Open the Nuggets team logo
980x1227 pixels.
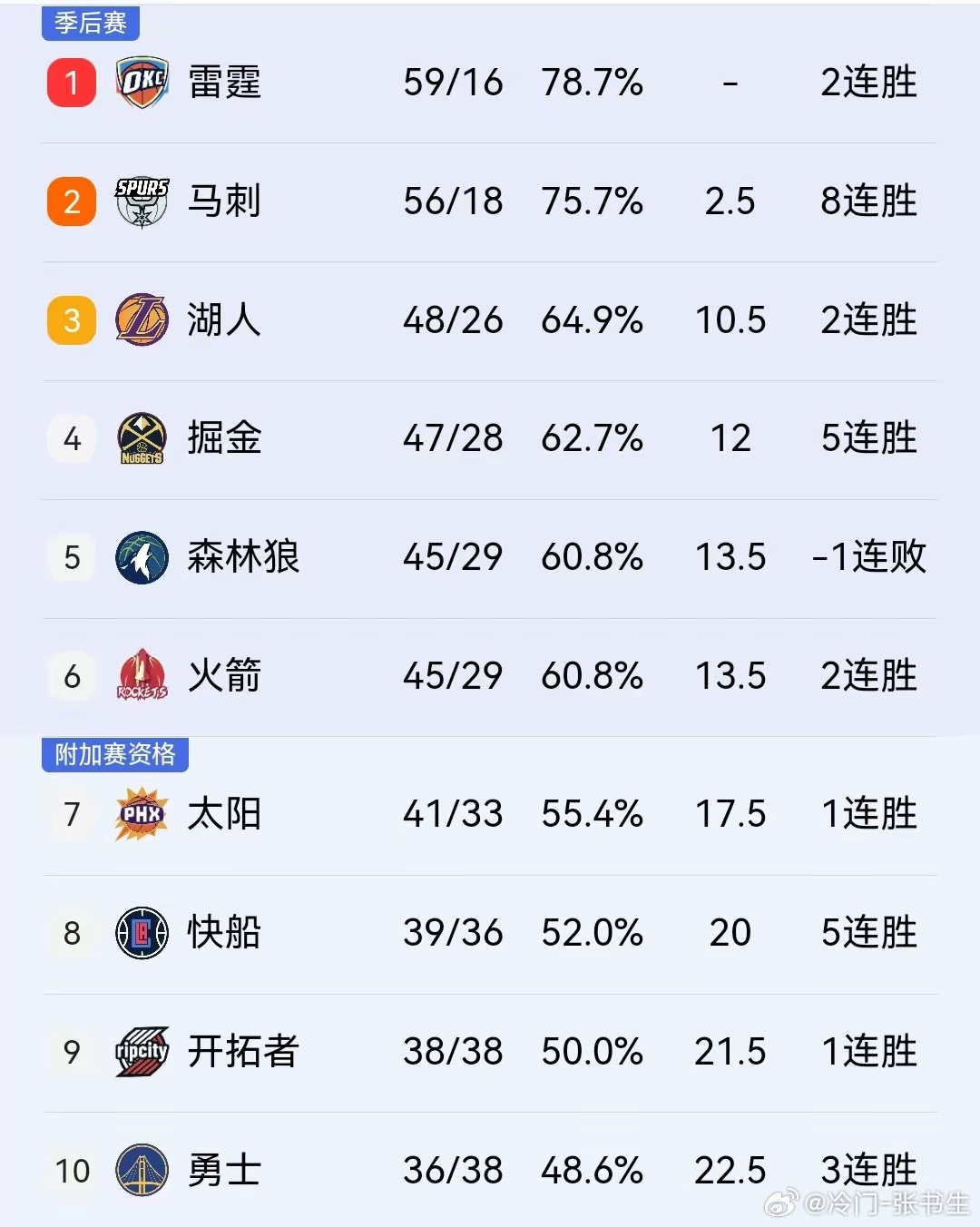click(141, 438)
